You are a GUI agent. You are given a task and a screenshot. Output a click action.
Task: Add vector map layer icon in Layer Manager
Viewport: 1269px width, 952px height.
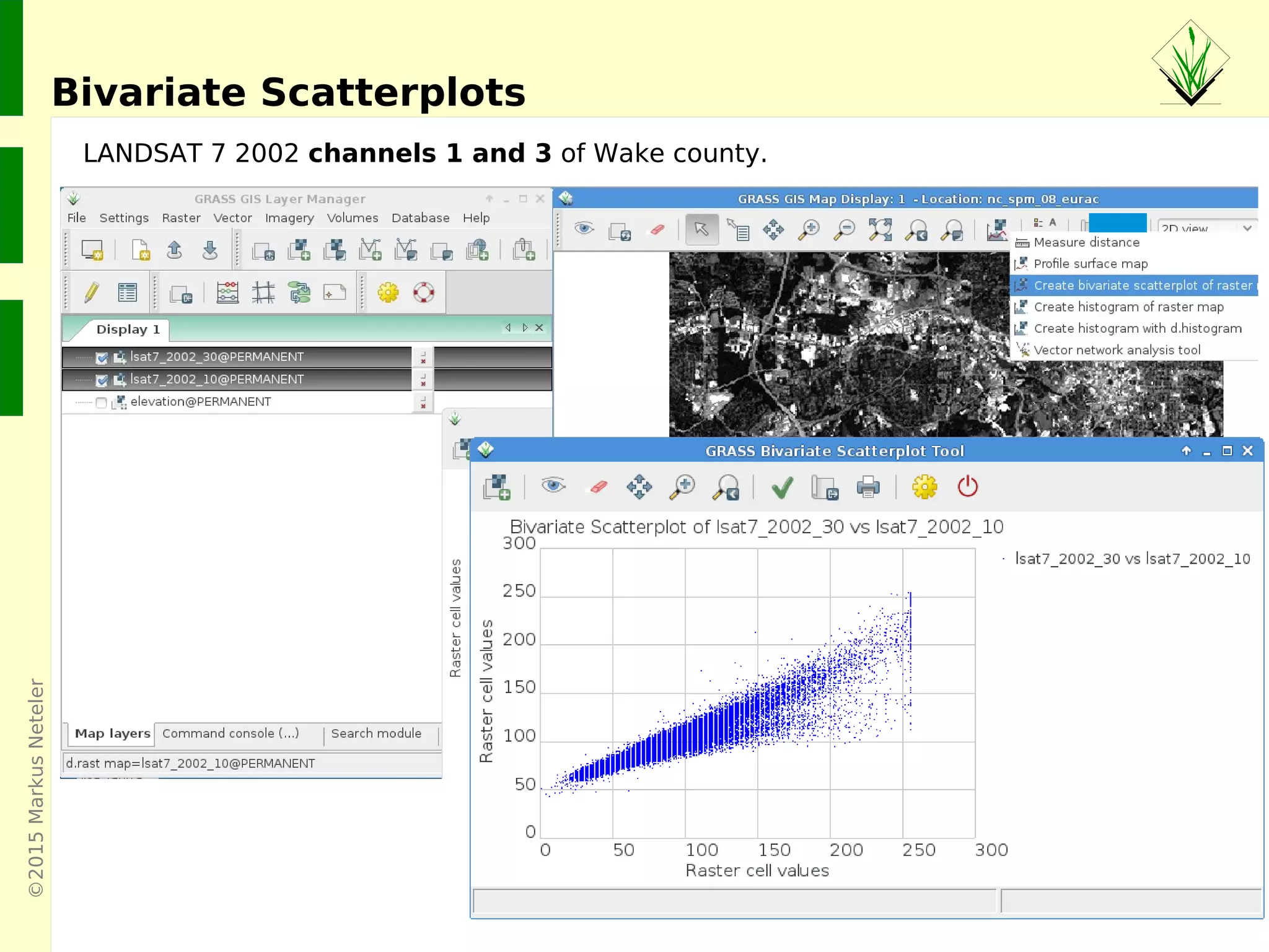tap(371, 250)
